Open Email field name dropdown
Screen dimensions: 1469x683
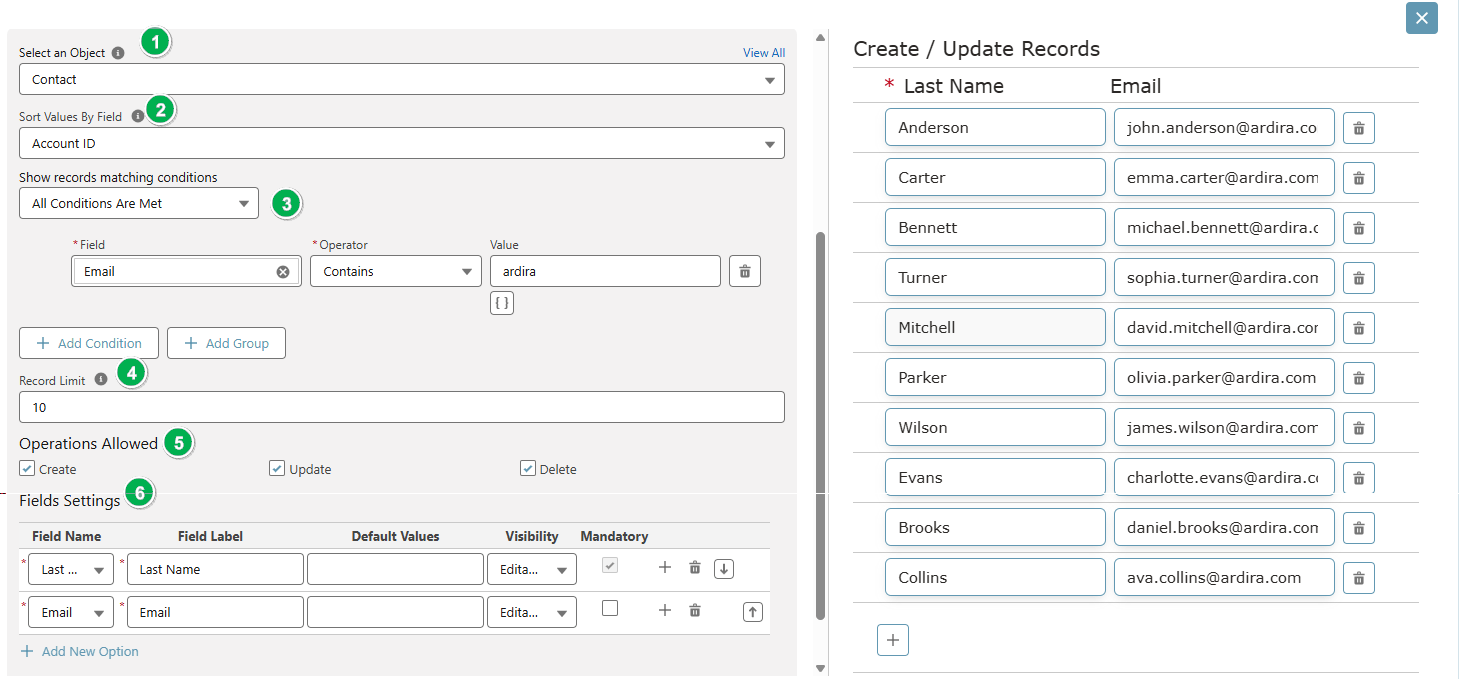coord(70,612)
